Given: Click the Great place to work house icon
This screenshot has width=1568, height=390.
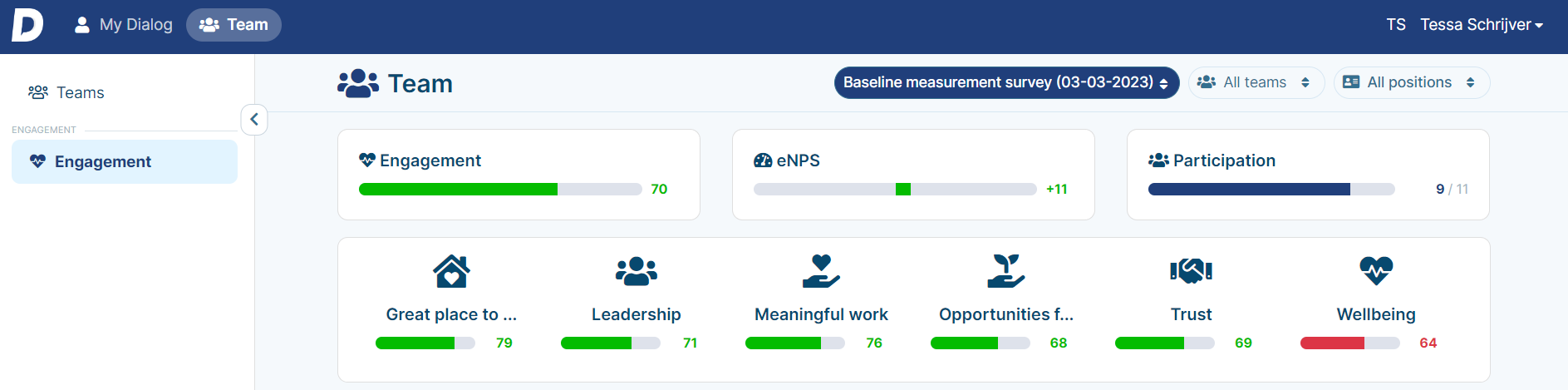Looking at the screenshot, I should coord(451,270).
